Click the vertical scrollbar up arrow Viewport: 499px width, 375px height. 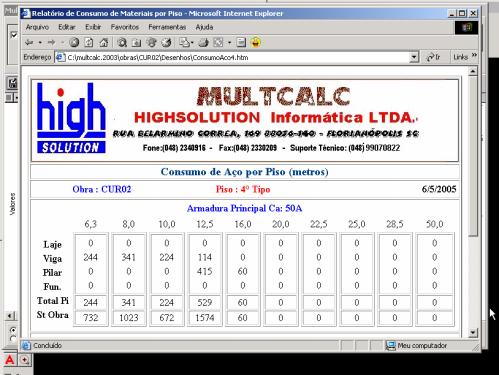tap(473, 71)
